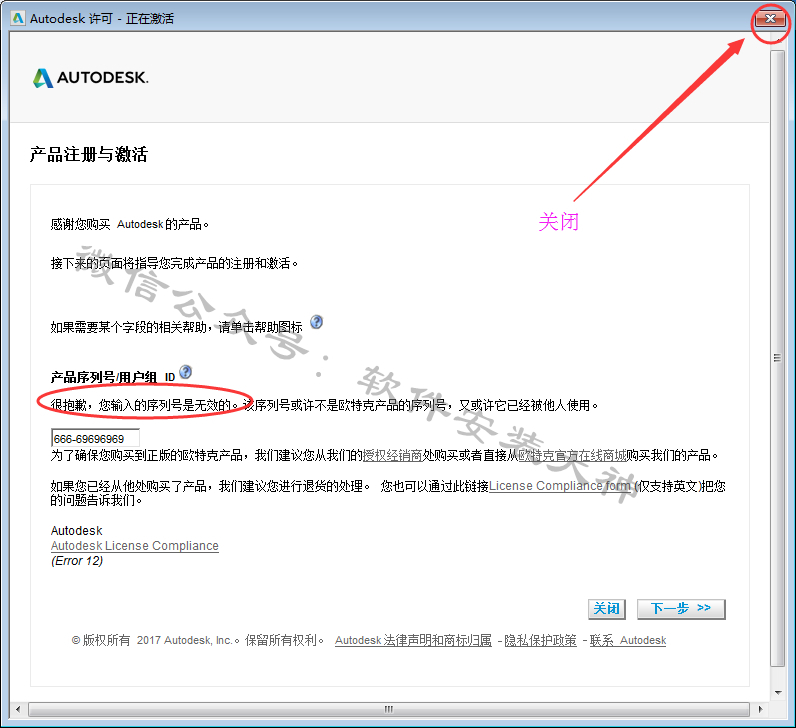Viewport: 796px width, 728px height.
Task: Open Autodesk 法律声明和商标归属 link
Action: [x=413, y=640]
